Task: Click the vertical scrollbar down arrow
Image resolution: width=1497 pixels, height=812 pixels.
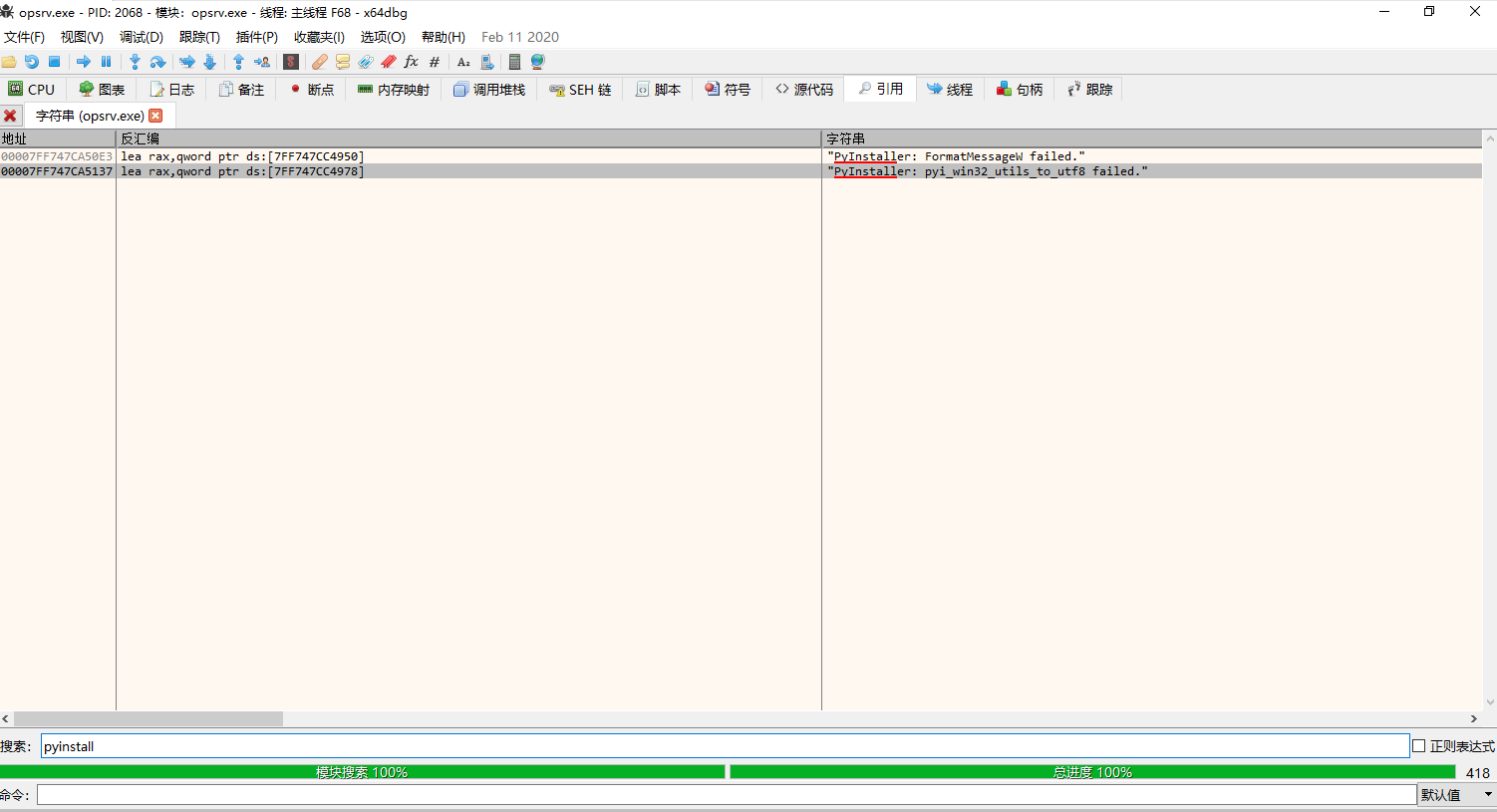Action: tap(1490, 702)
